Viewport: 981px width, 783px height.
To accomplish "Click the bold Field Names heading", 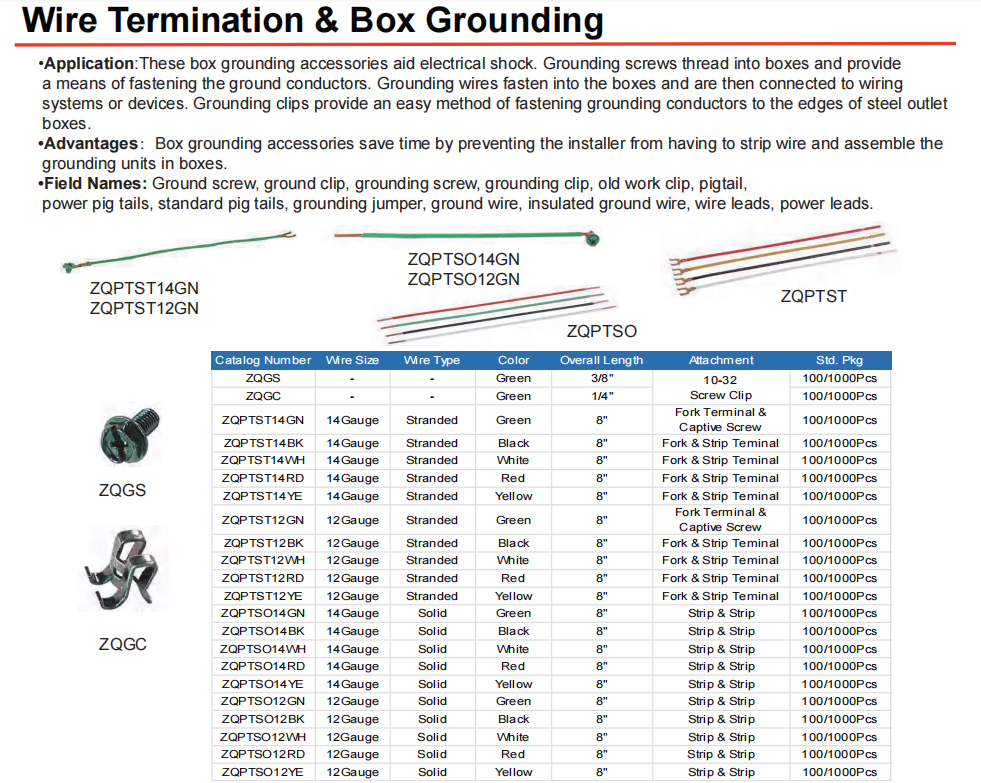I will [95, 184].
